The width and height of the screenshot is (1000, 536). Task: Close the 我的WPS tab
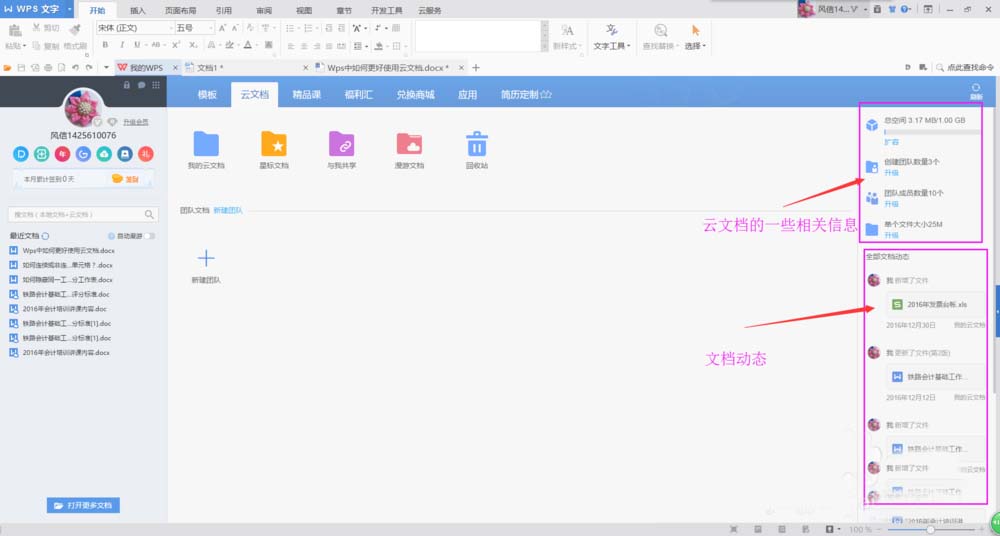[173, 68]
